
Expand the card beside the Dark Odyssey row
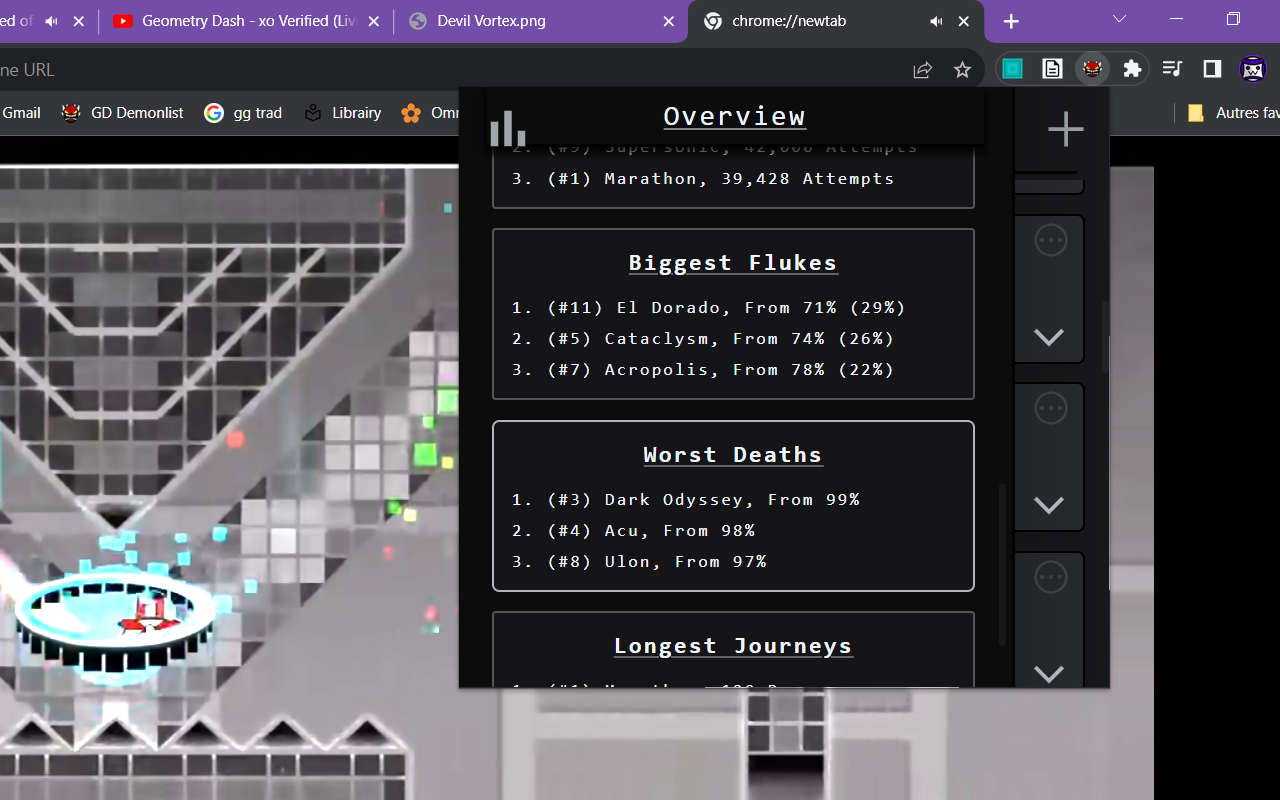pyautogui.click(x=1049, y=505)
